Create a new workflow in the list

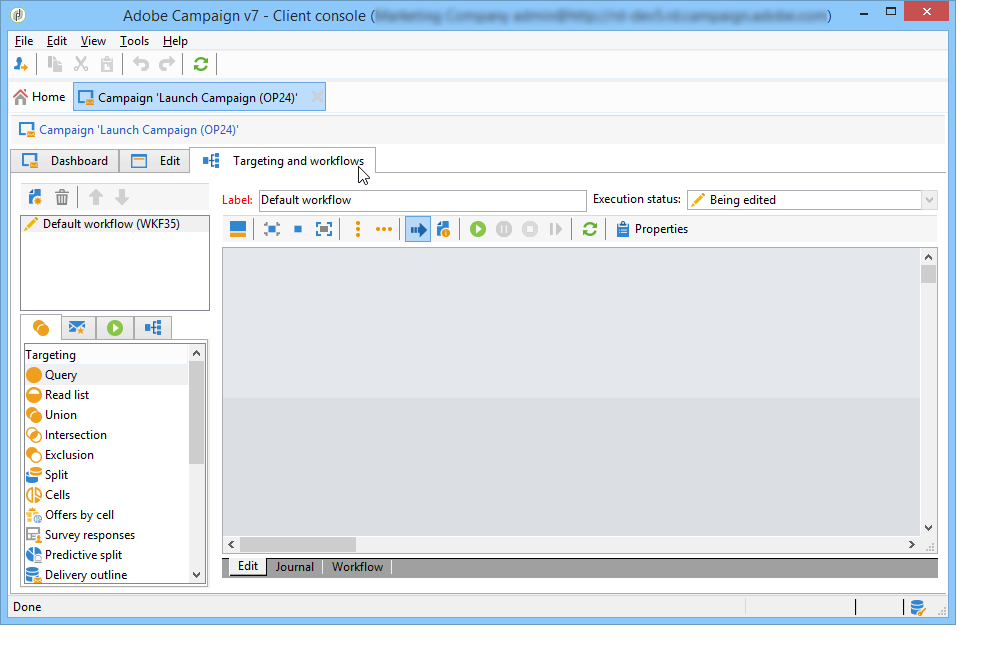click(35, 198)
